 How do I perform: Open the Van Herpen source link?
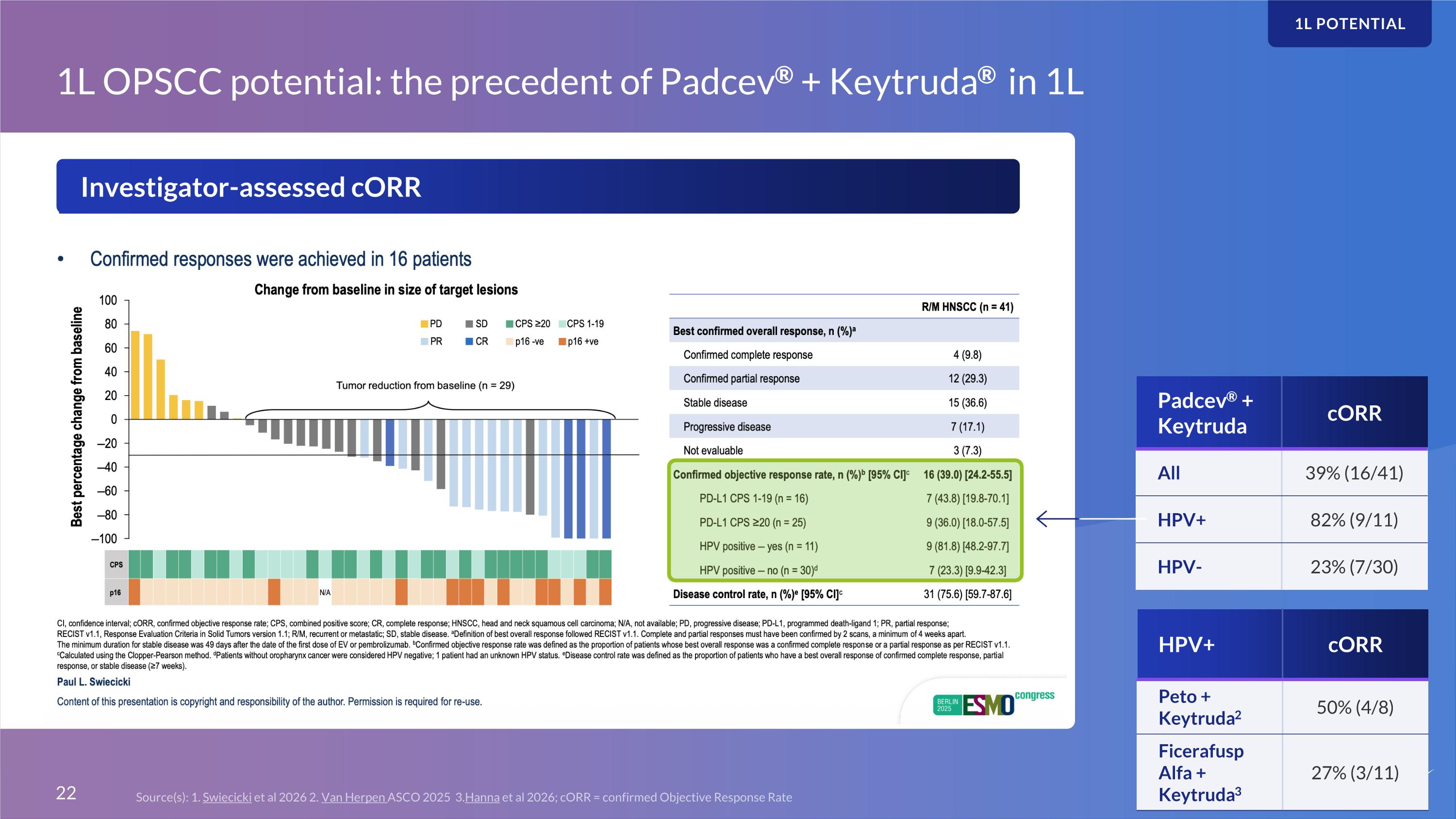point(354,797)
